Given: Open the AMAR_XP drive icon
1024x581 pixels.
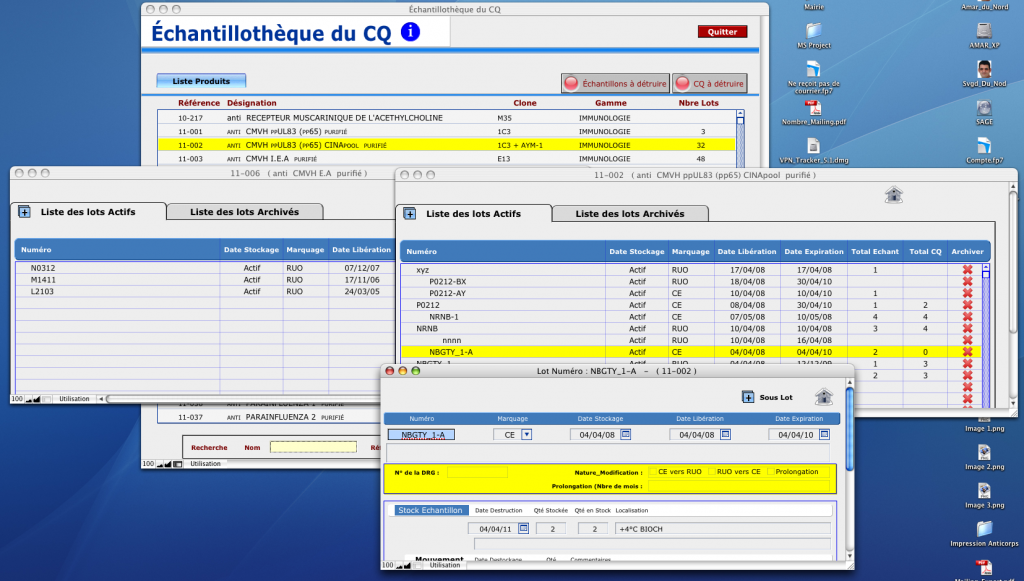Looking at the screenshot, I should point(984,35).
